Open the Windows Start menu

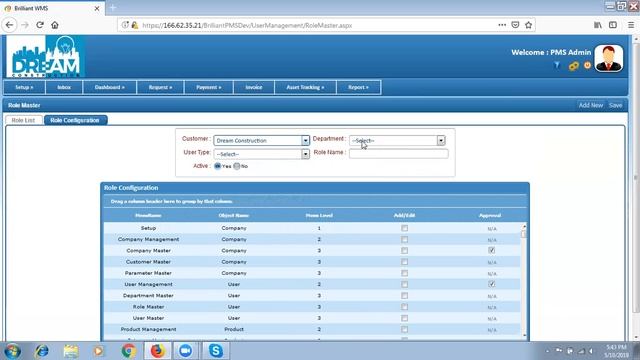[x=12, y=351]
